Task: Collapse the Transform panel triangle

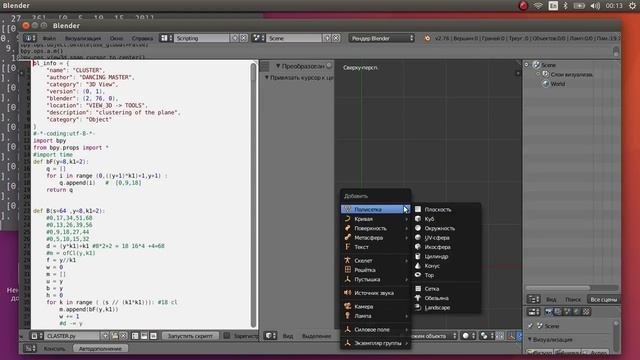Action: click(278, 66)
